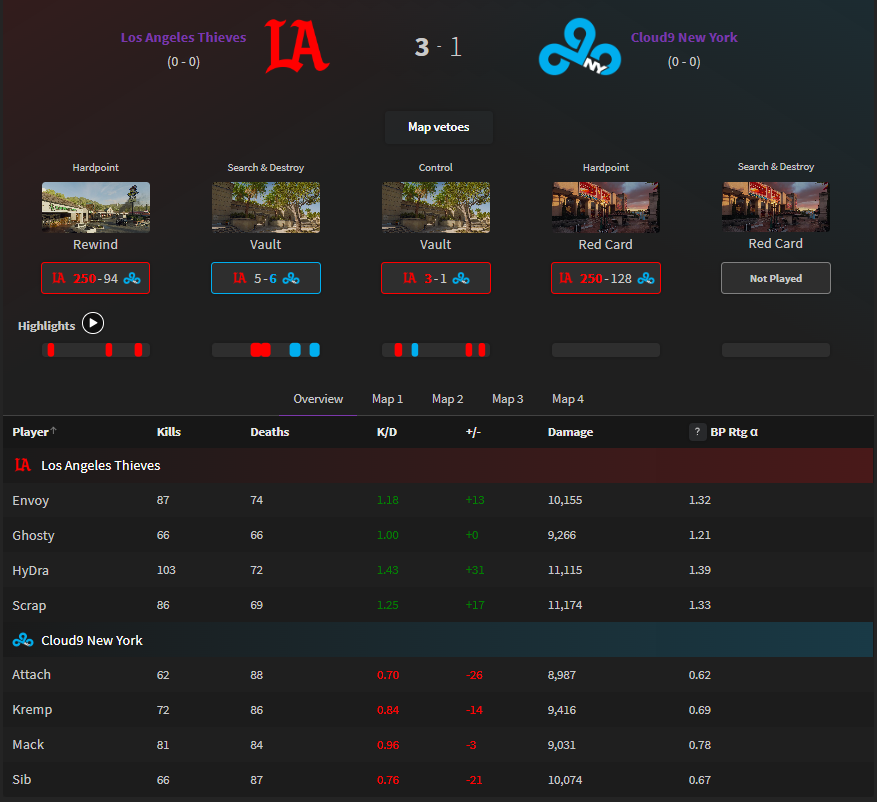Open Rewind Hardpoint 250-94 score box
The image size is (877, 802).
tap(96, 278)
